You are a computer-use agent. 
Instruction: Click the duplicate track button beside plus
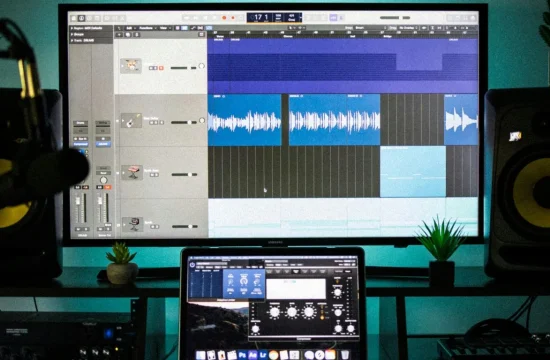pyautogui.click(x=128, y=35)
